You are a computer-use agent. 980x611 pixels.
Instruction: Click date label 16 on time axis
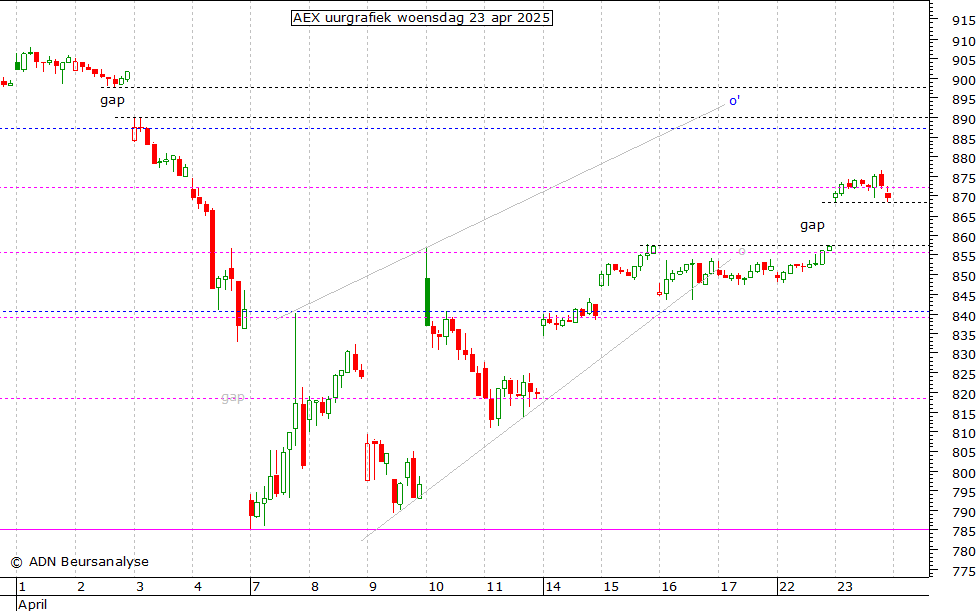[669, 587]
